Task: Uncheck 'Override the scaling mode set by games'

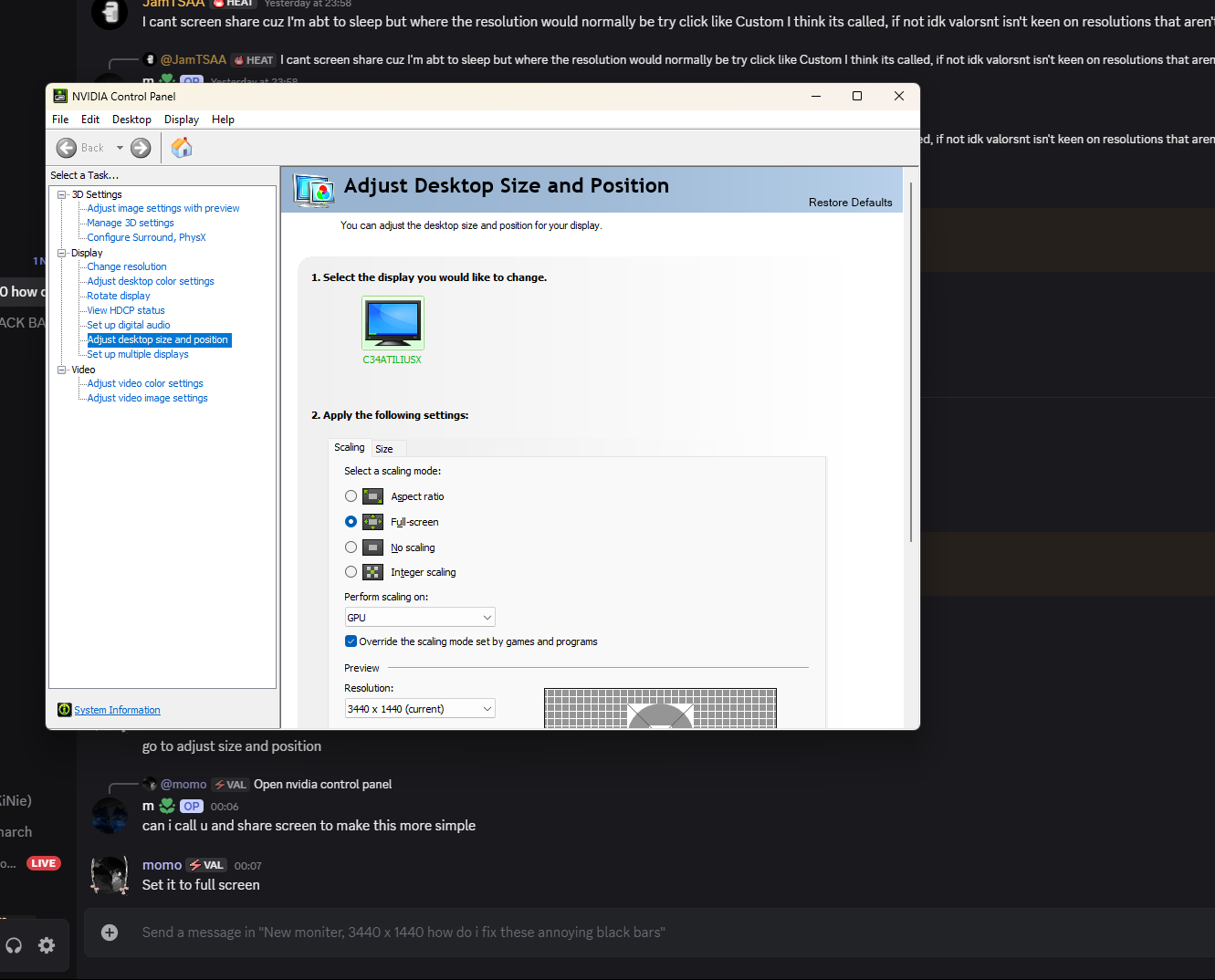Action: pos(351,641)
